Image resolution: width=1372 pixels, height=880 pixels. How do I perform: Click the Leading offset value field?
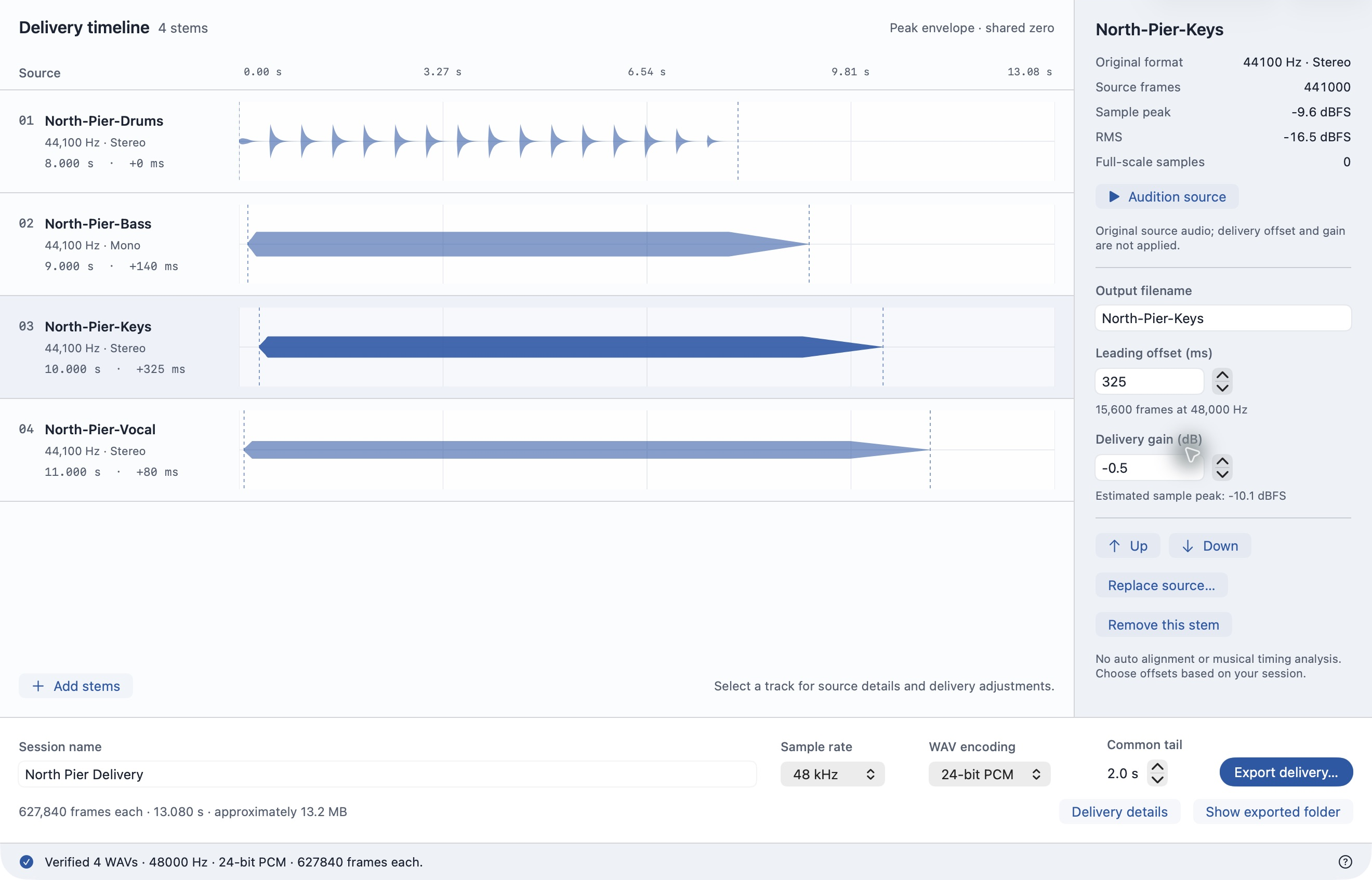tap(1149, 382)
